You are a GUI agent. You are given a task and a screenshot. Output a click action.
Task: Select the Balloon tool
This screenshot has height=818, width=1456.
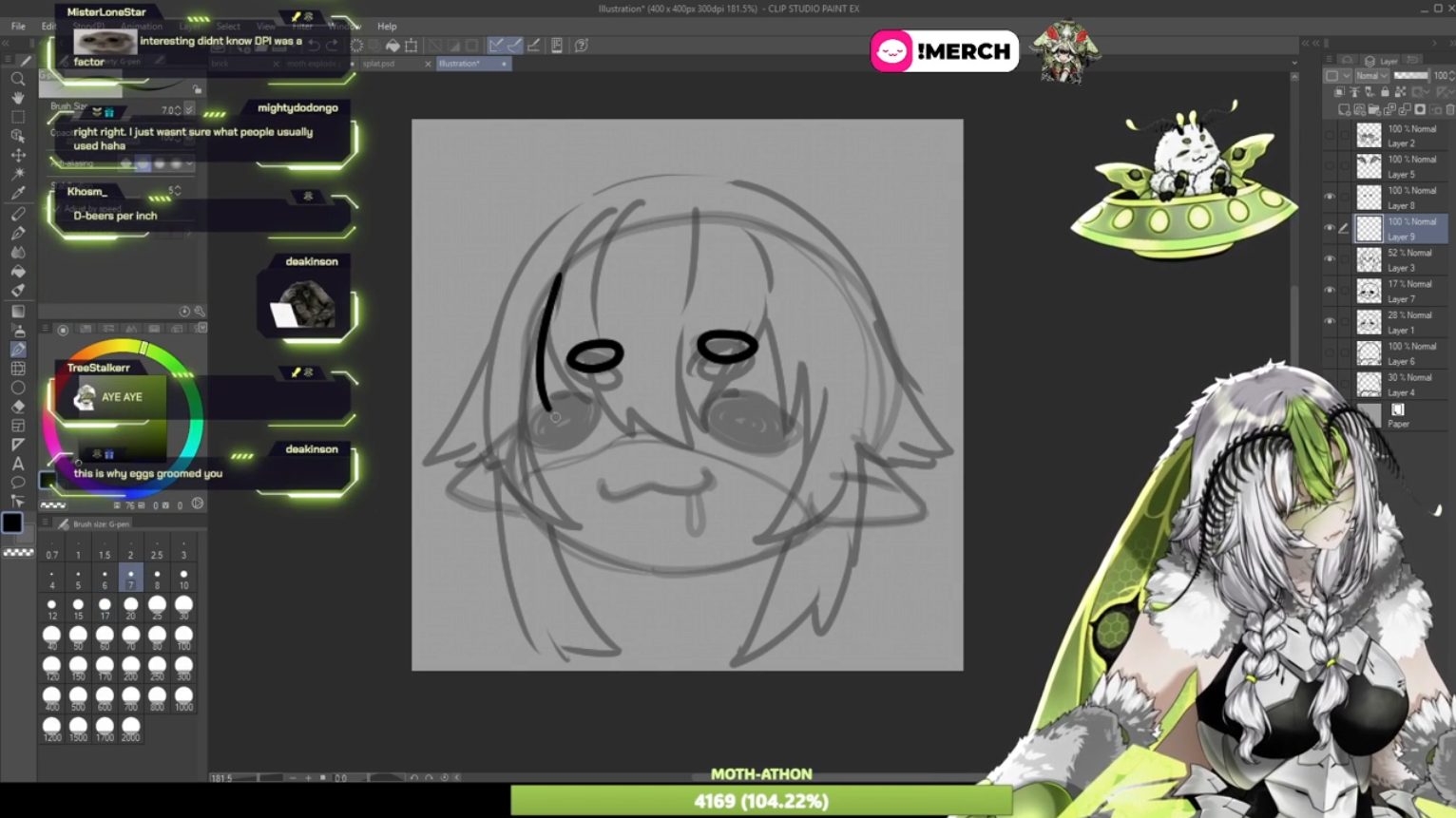click(18, 483)
